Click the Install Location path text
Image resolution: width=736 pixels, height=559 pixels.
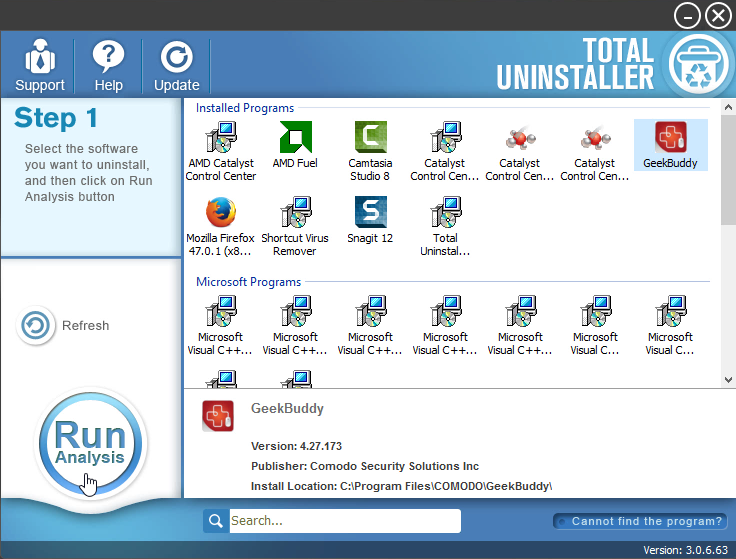(x=401, y=486)
